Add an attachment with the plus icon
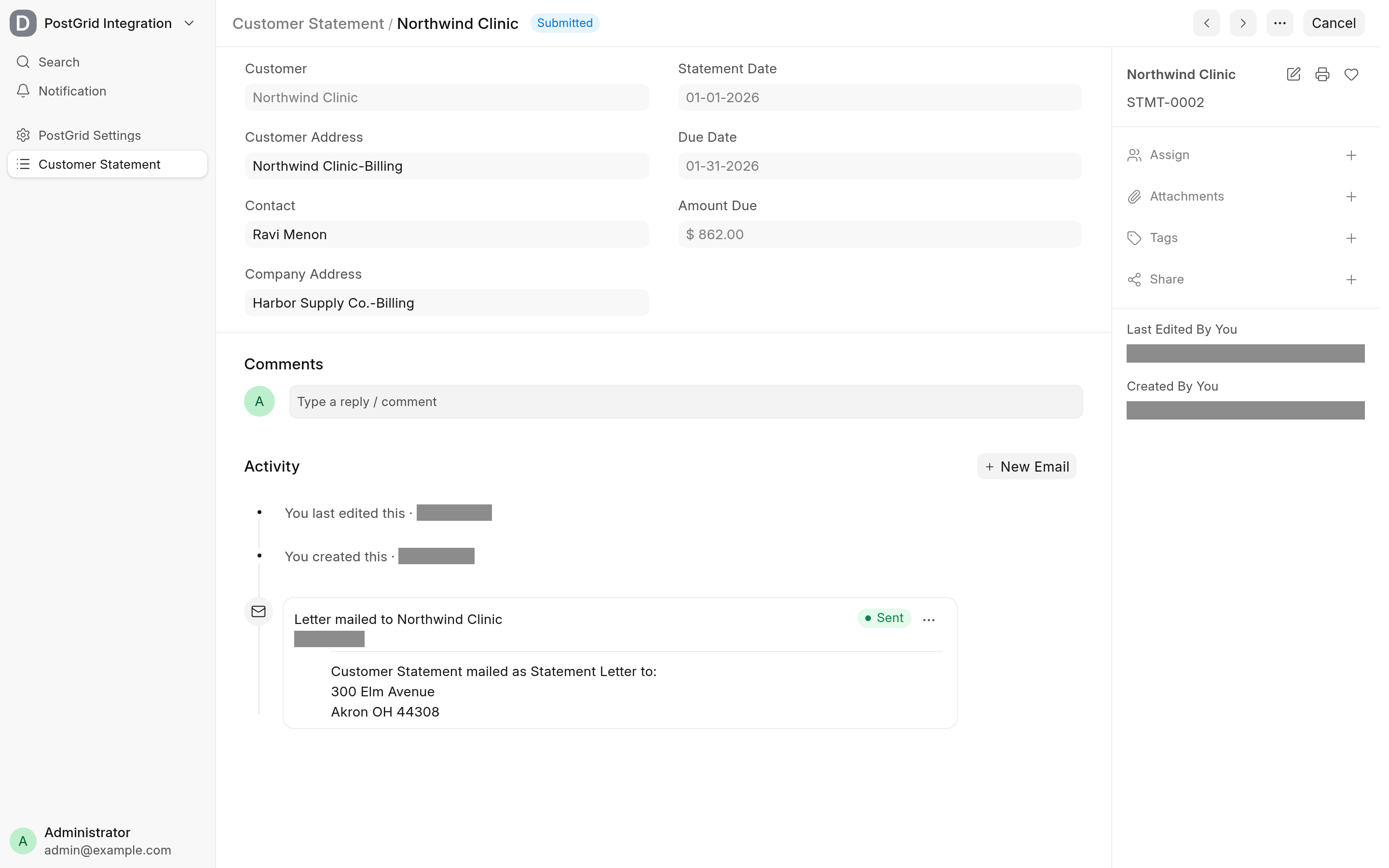 (1351, 196)
